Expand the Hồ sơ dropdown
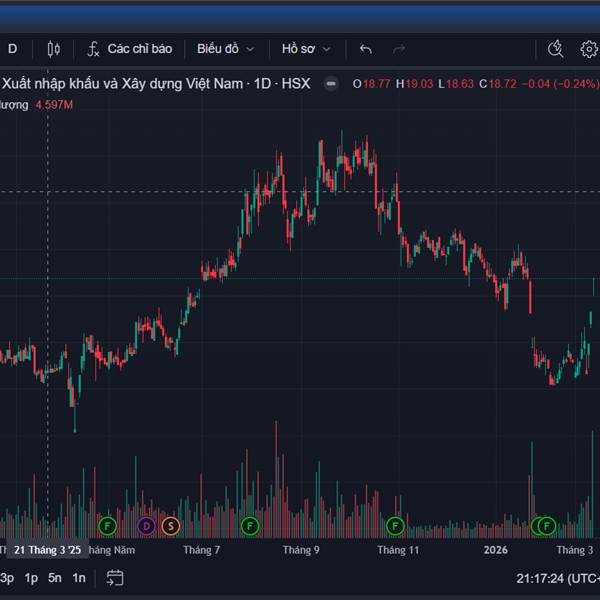The width and height of the screenshot is (600, 600). pyautogui.click(x=306, y=48)
